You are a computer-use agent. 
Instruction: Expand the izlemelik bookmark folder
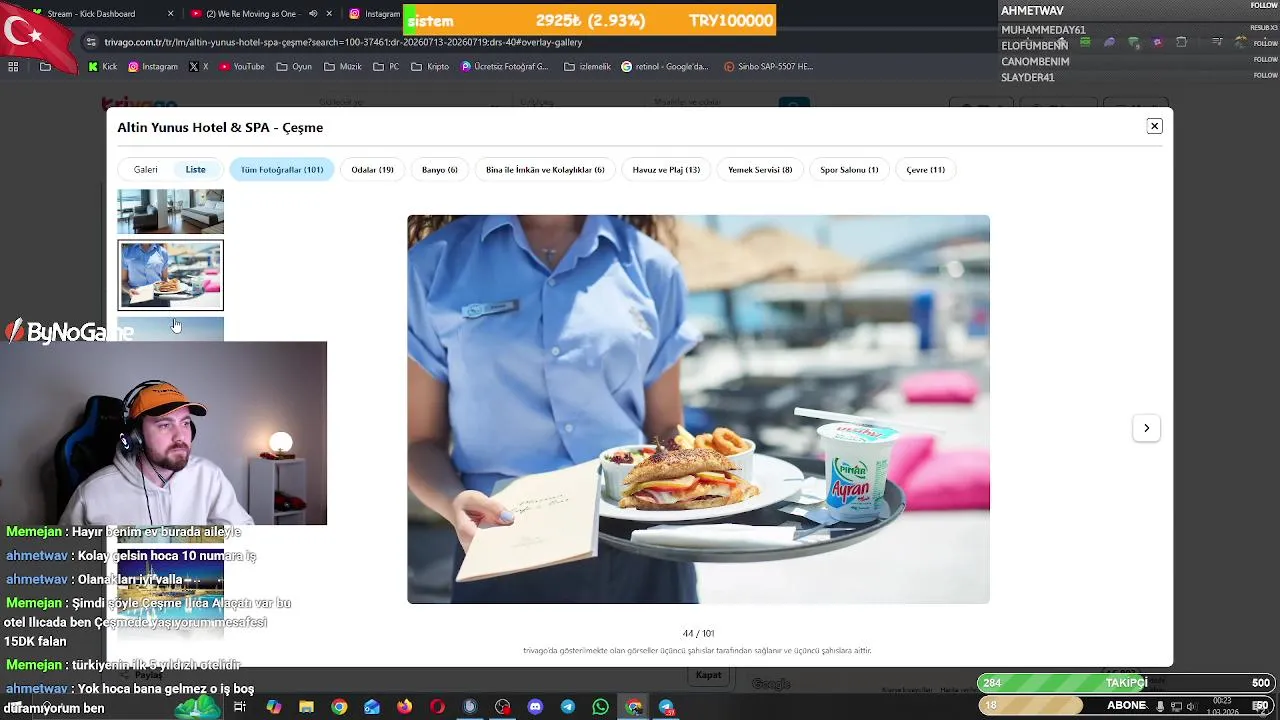point(588,67)
